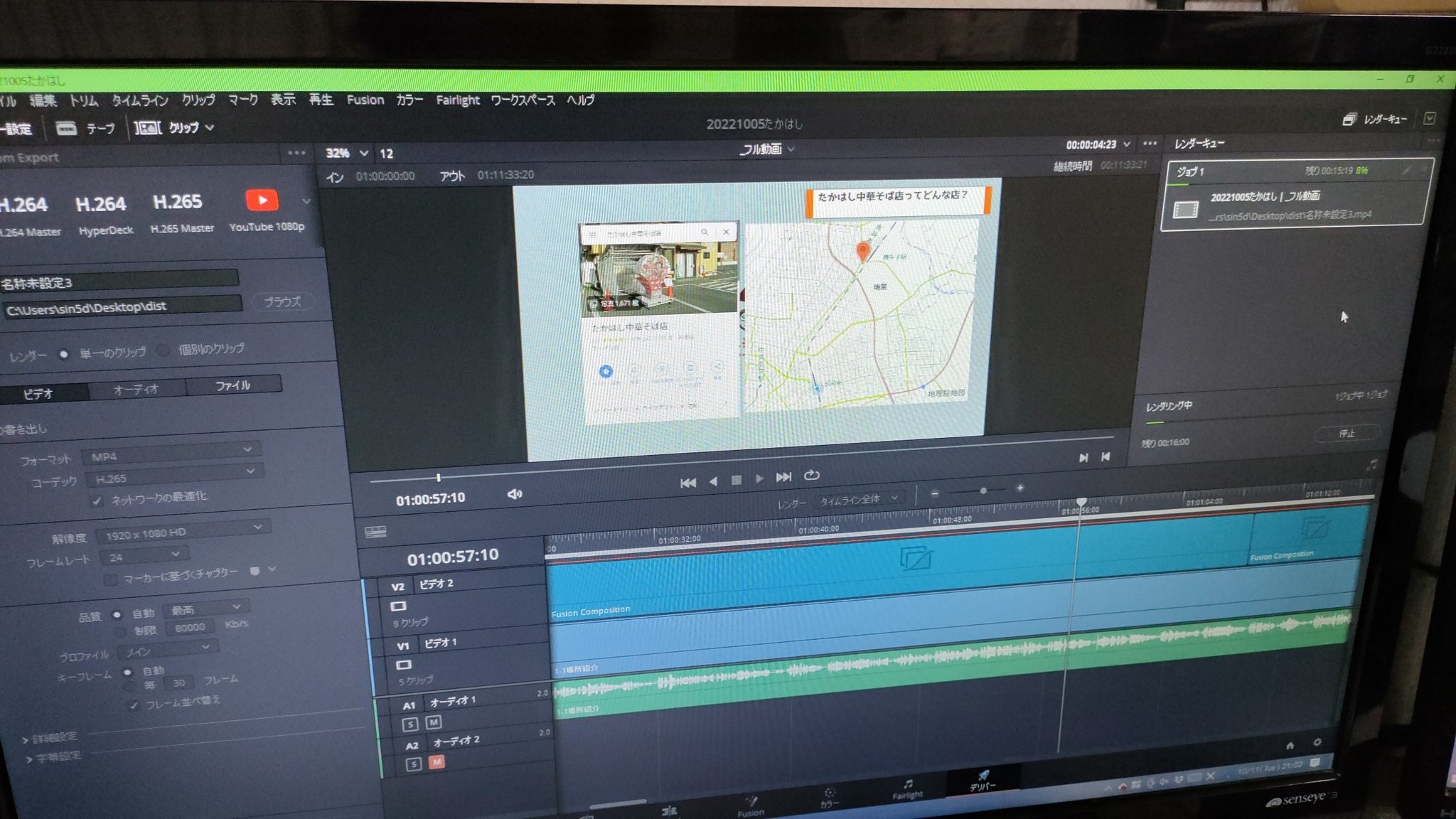Click the ブラウズ button
This screenshot has height=819, width=1456.
[282, 301]
